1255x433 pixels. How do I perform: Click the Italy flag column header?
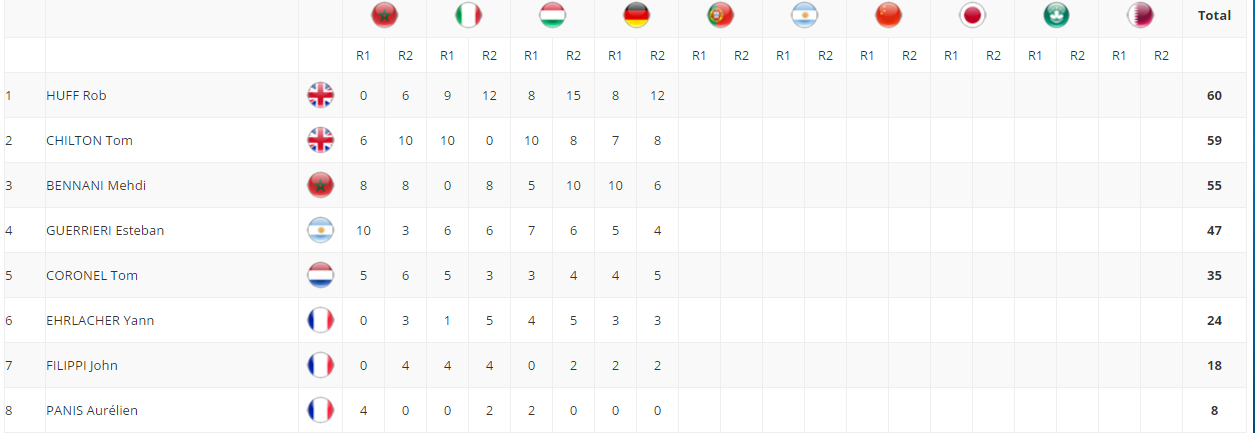[x=468, y=15]
